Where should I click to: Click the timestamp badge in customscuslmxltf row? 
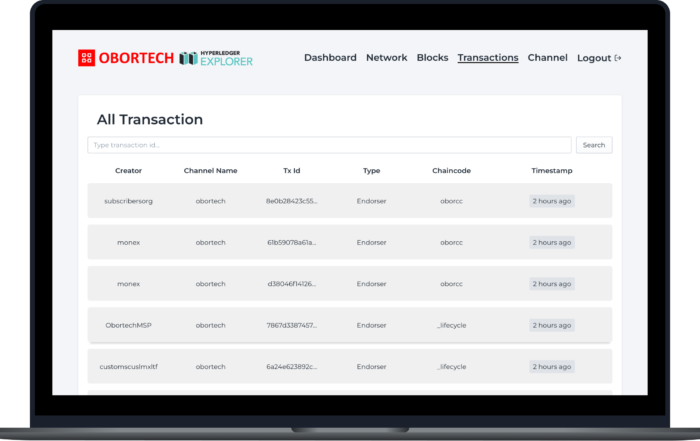[x=552, y=367]
